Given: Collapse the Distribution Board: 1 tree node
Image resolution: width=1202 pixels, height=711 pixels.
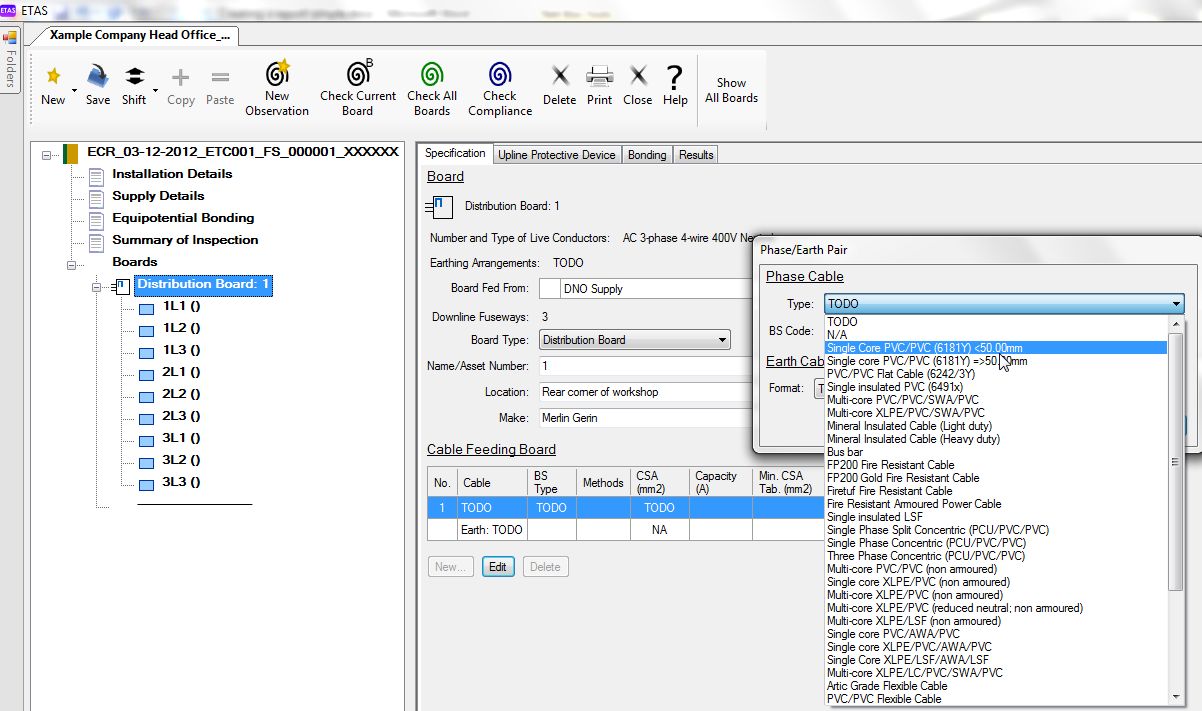Looking at the screenshot, I should (97, 286).
